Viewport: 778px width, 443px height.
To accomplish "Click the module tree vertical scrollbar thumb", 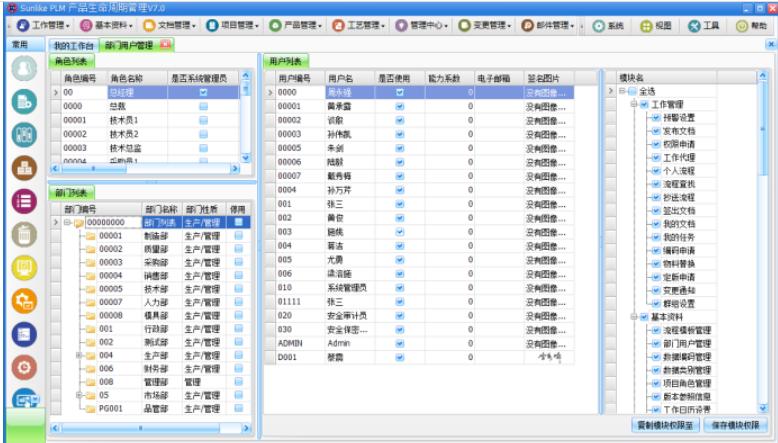I will click(763, 129).
